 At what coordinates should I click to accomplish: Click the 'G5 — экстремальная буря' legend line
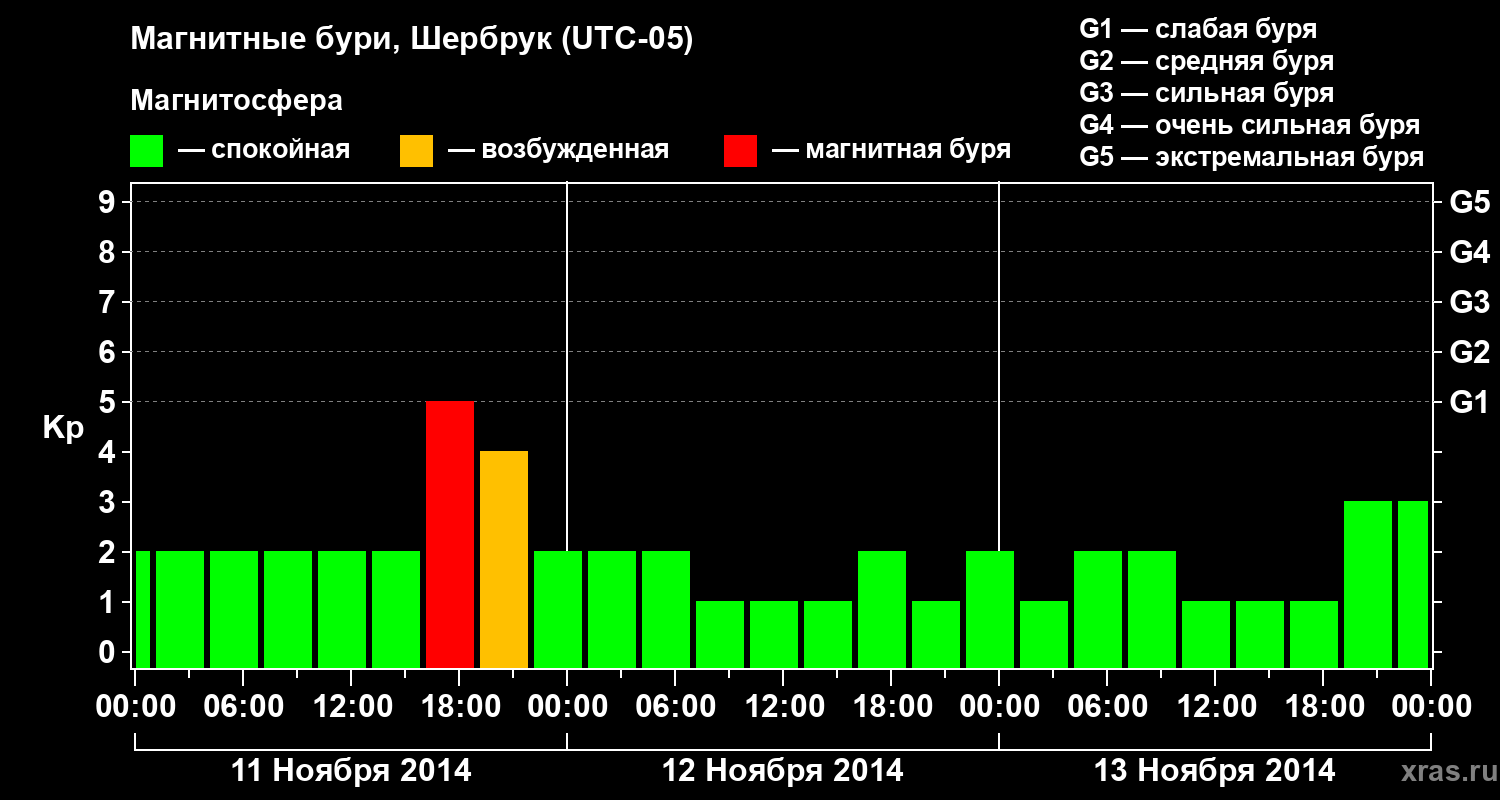(x=1252, y=157)
